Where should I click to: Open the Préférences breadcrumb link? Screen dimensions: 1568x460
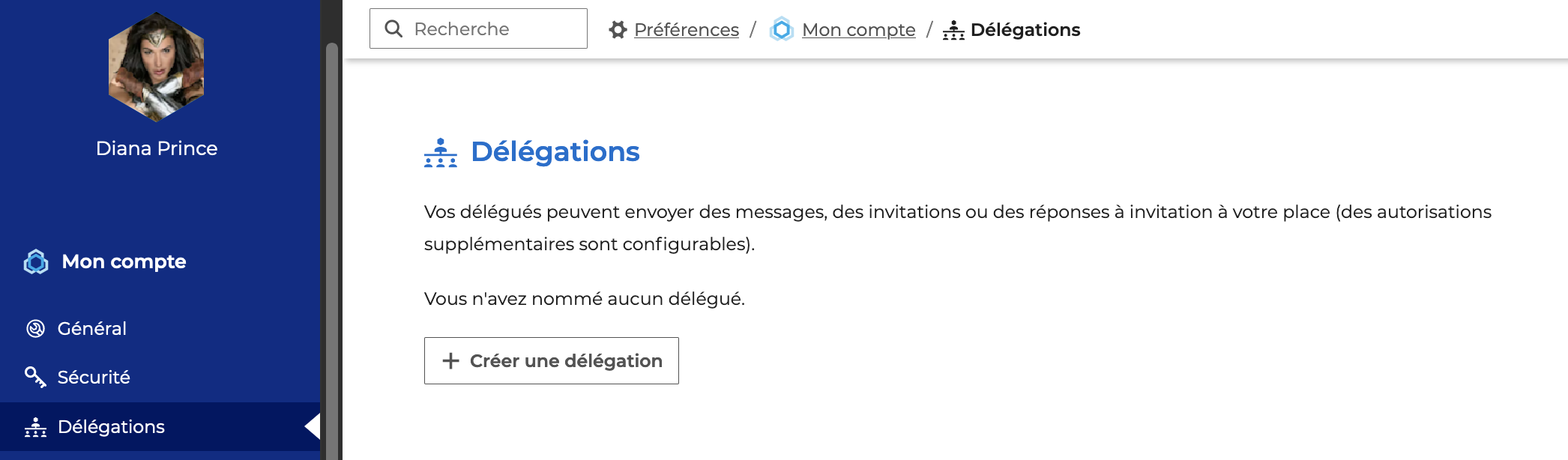pos(686,30)
